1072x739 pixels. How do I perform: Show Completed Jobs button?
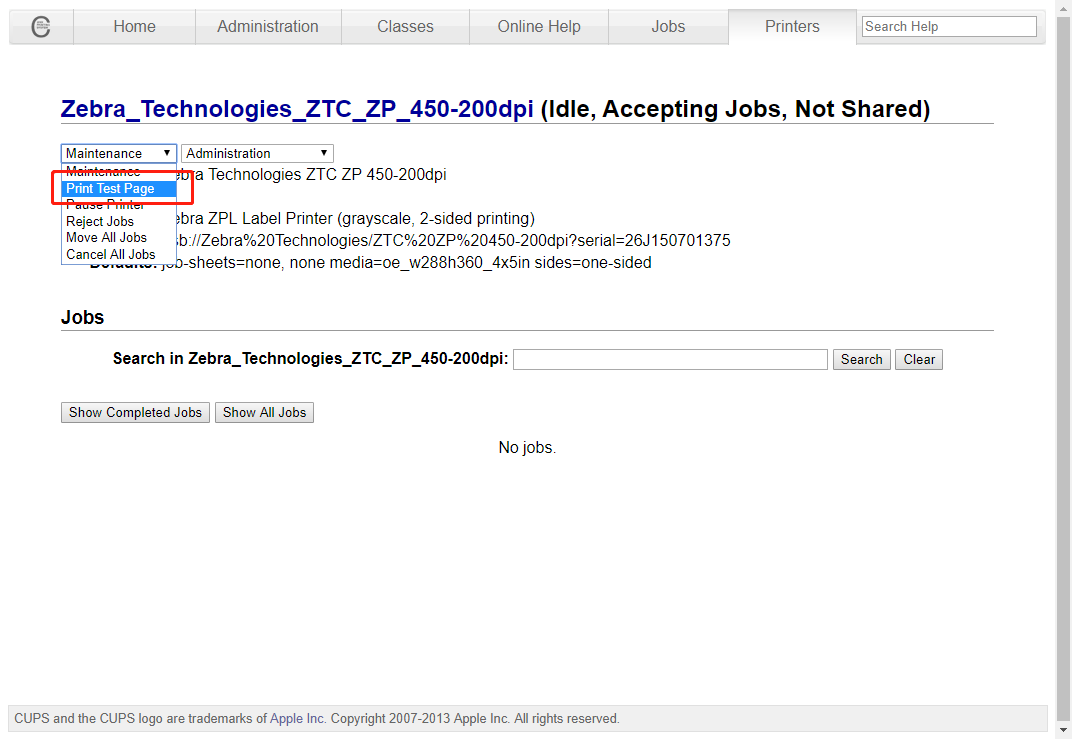tap(135, 412)
